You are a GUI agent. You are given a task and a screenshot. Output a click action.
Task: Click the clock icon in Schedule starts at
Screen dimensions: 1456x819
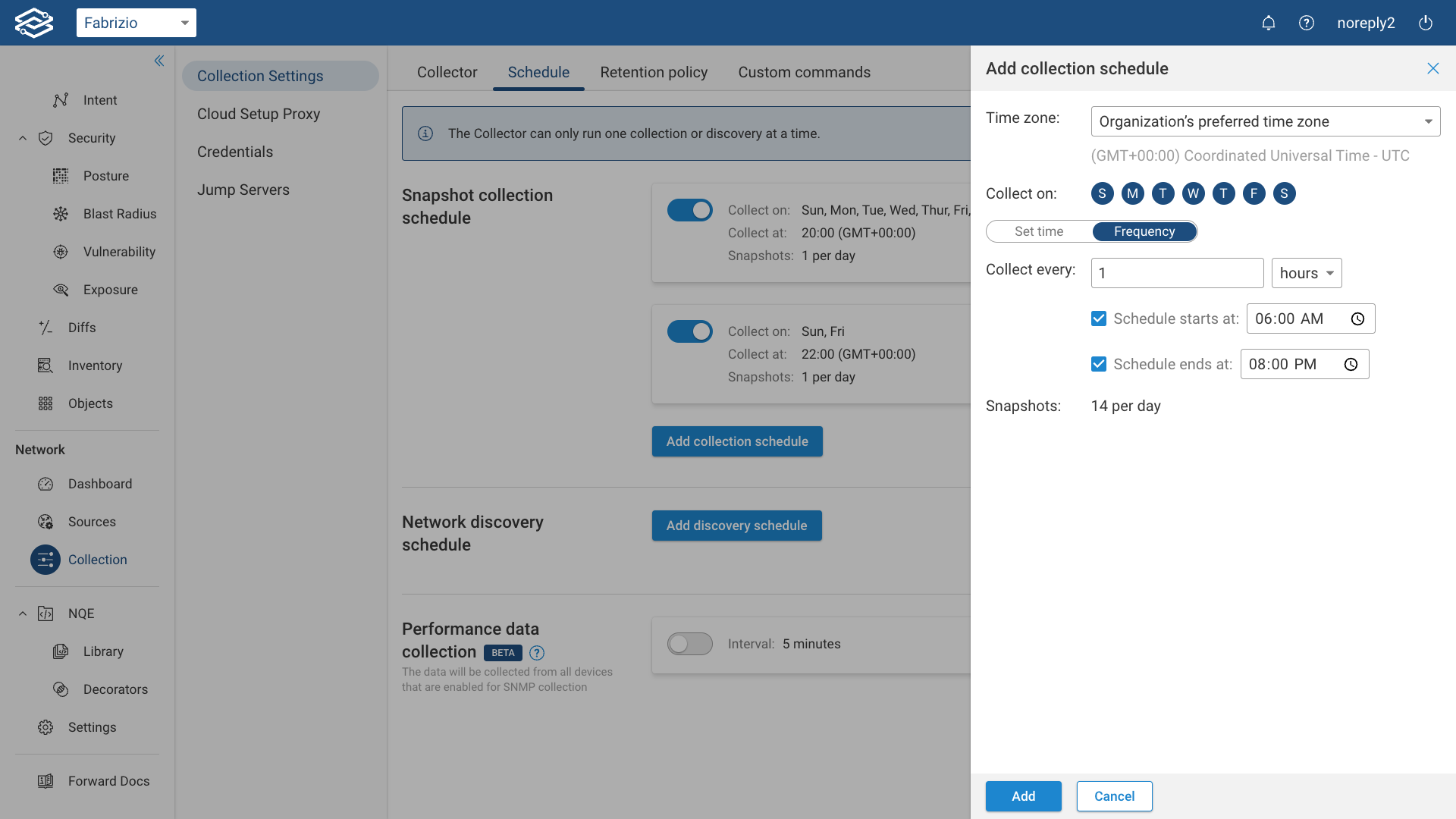pyautogui.click(x=1357, y=319)
